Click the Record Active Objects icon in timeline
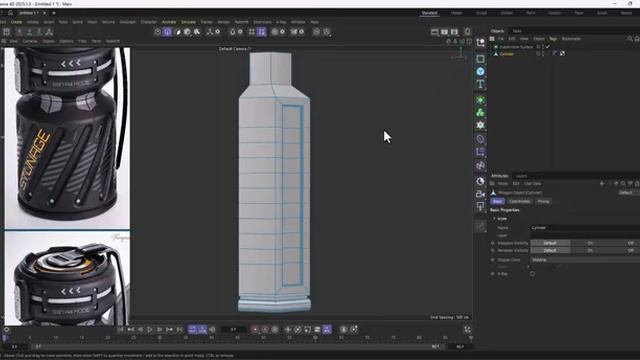Viewport: 640px width, 360px height. tap(256, 329)
